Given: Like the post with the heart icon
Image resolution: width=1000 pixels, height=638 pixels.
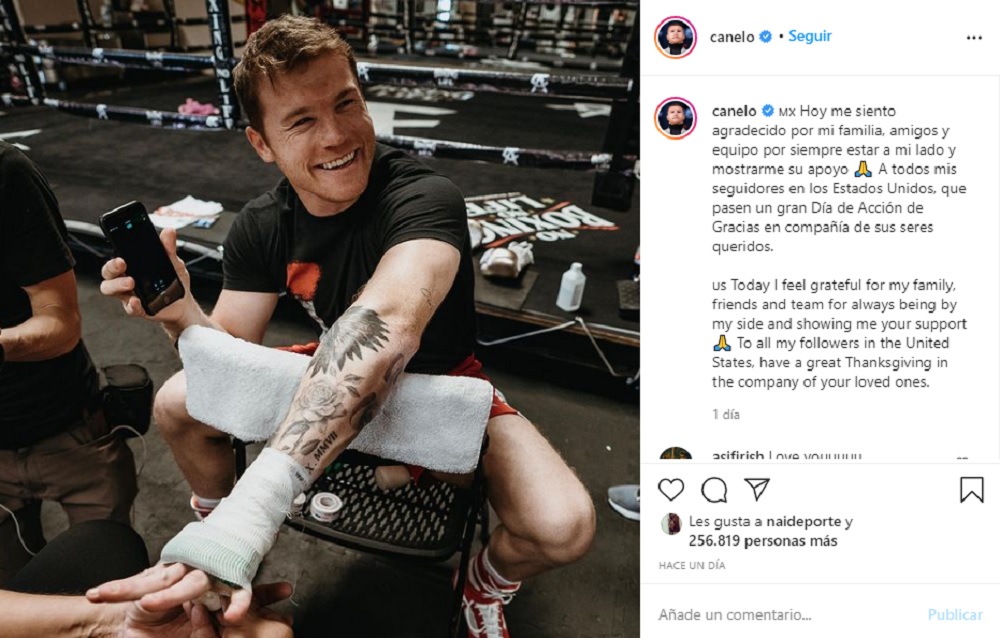Looking at the screenshot, I should [x=671, y=490].
